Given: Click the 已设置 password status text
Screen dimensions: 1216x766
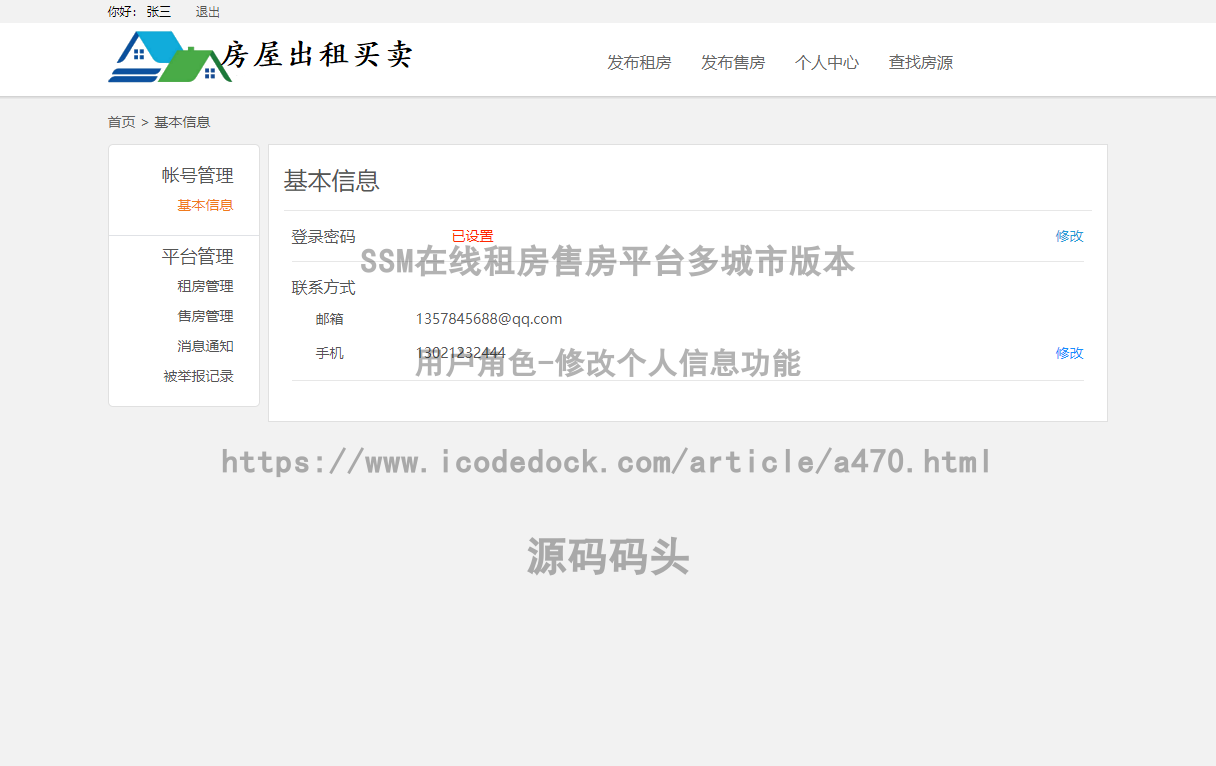Looking at the screenshot, I should [471, 235].
